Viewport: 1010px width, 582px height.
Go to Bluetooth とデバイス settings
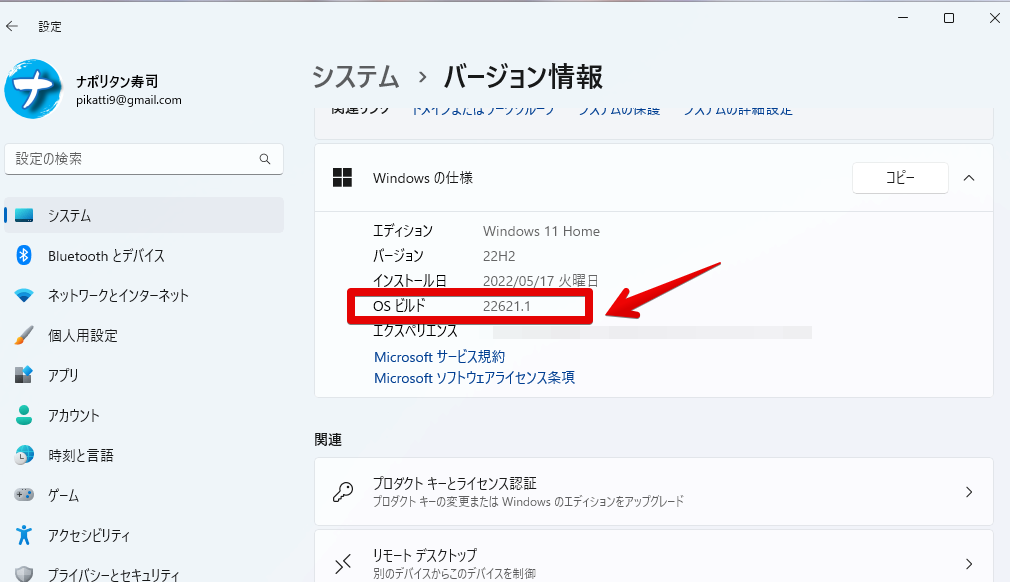106,256
